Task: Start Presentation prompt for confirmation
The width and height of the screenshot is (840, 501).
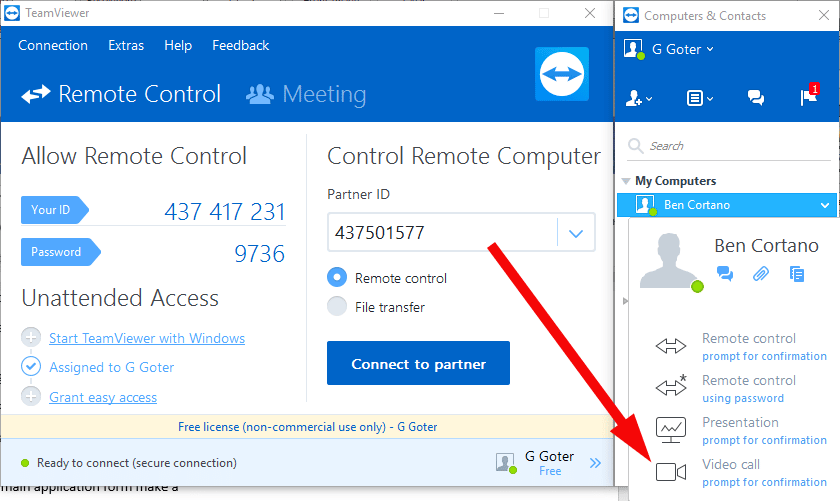Action: click(764, 431)
